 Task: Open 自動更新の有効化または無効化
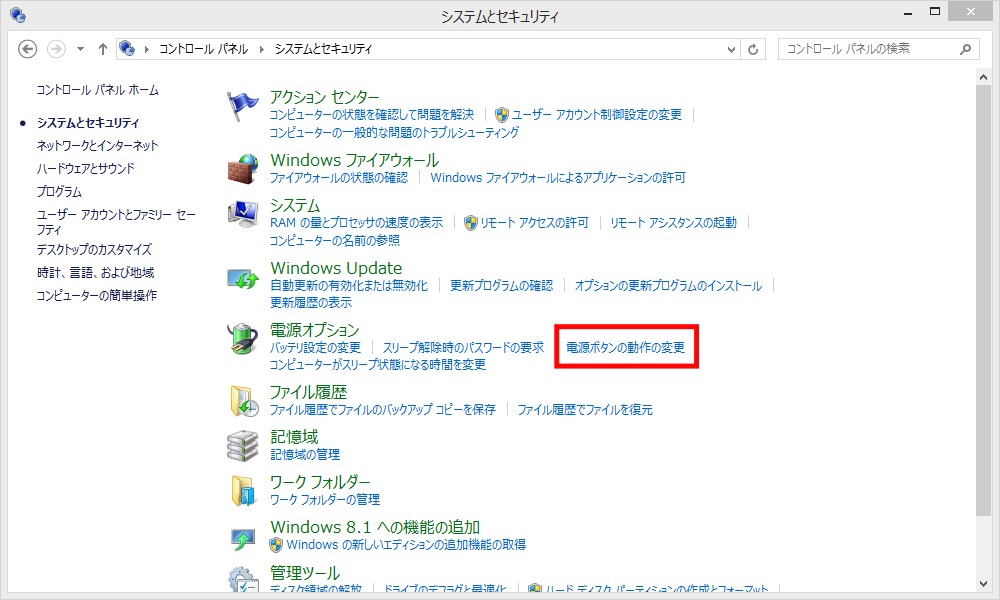[349, 285]
